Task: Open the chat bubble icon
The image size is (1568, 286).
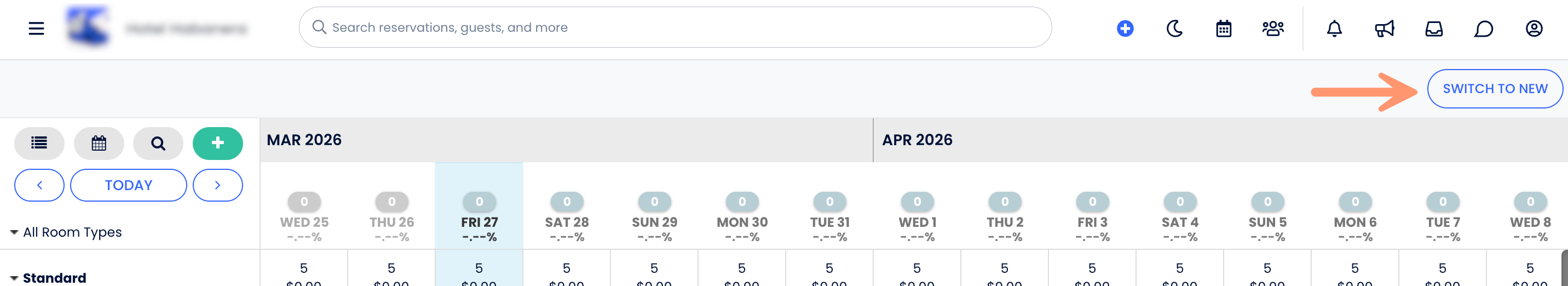Action: point(1483,28)
